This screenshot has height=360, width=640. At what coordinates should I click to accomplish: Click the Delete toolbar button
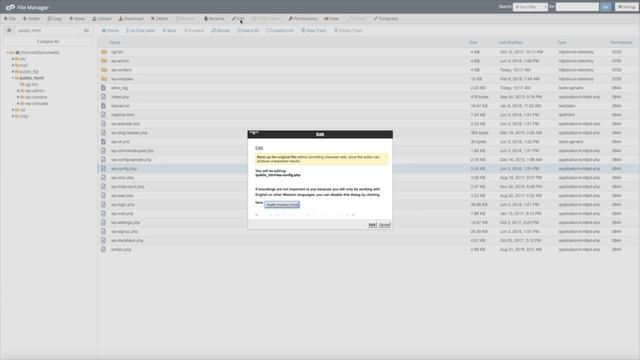click(x=160, y=19)
